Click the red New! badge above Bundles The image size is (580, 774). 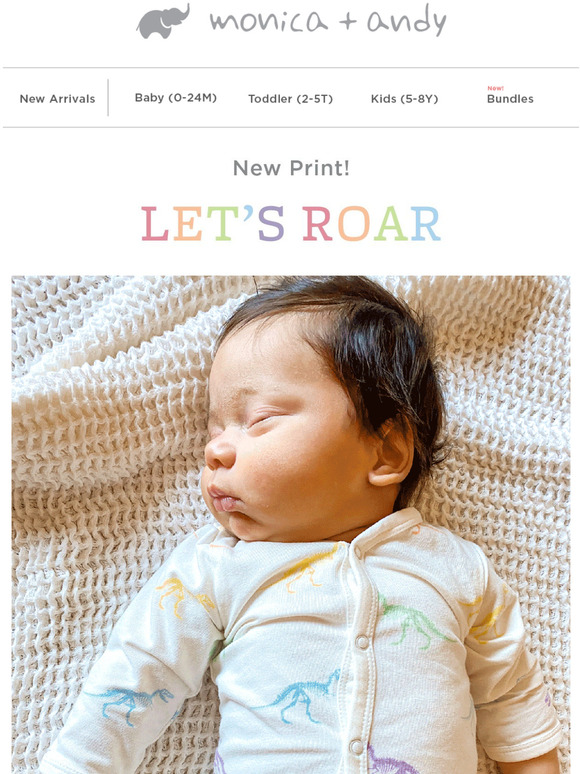(x=495, y=88)
